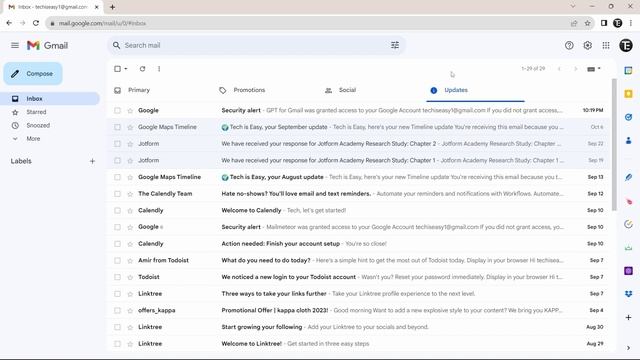The image size is (640, 360).
Task: Open Google Calendar side panel
Action: (x=628, y=70)
